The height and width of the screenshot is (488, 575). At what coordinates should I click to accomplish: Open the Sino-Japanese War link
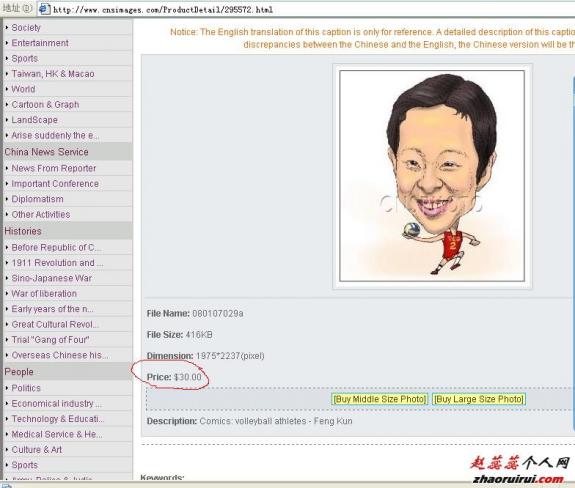(x=52, y=278)
